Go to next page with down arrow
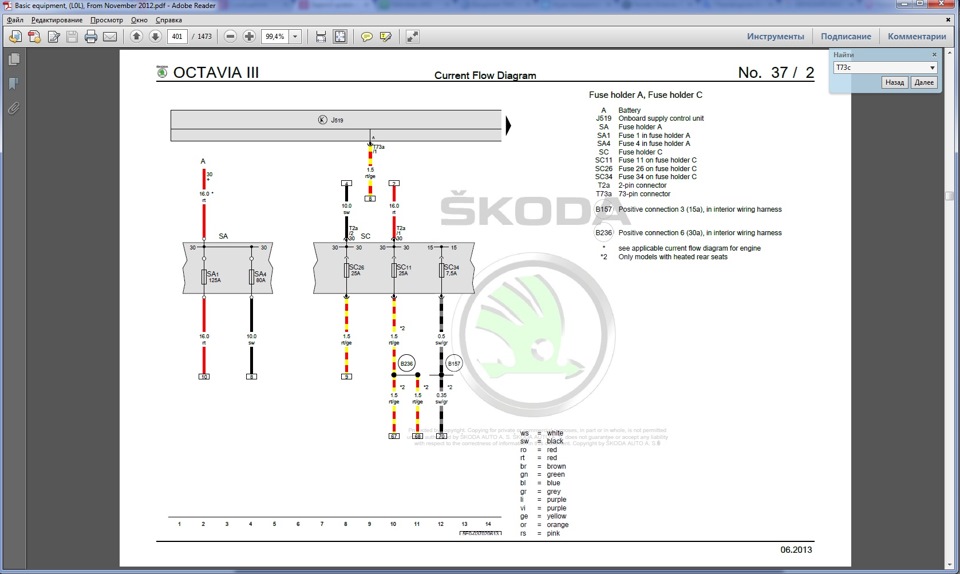The width and height of the screenshot is (960, 574). click(x=156, y=37)
